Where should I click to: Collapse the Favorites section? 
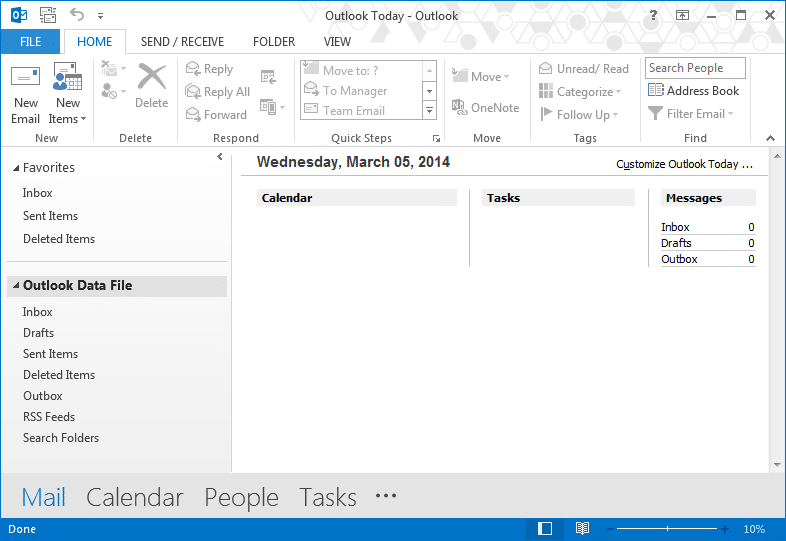(x=16, y=168)
